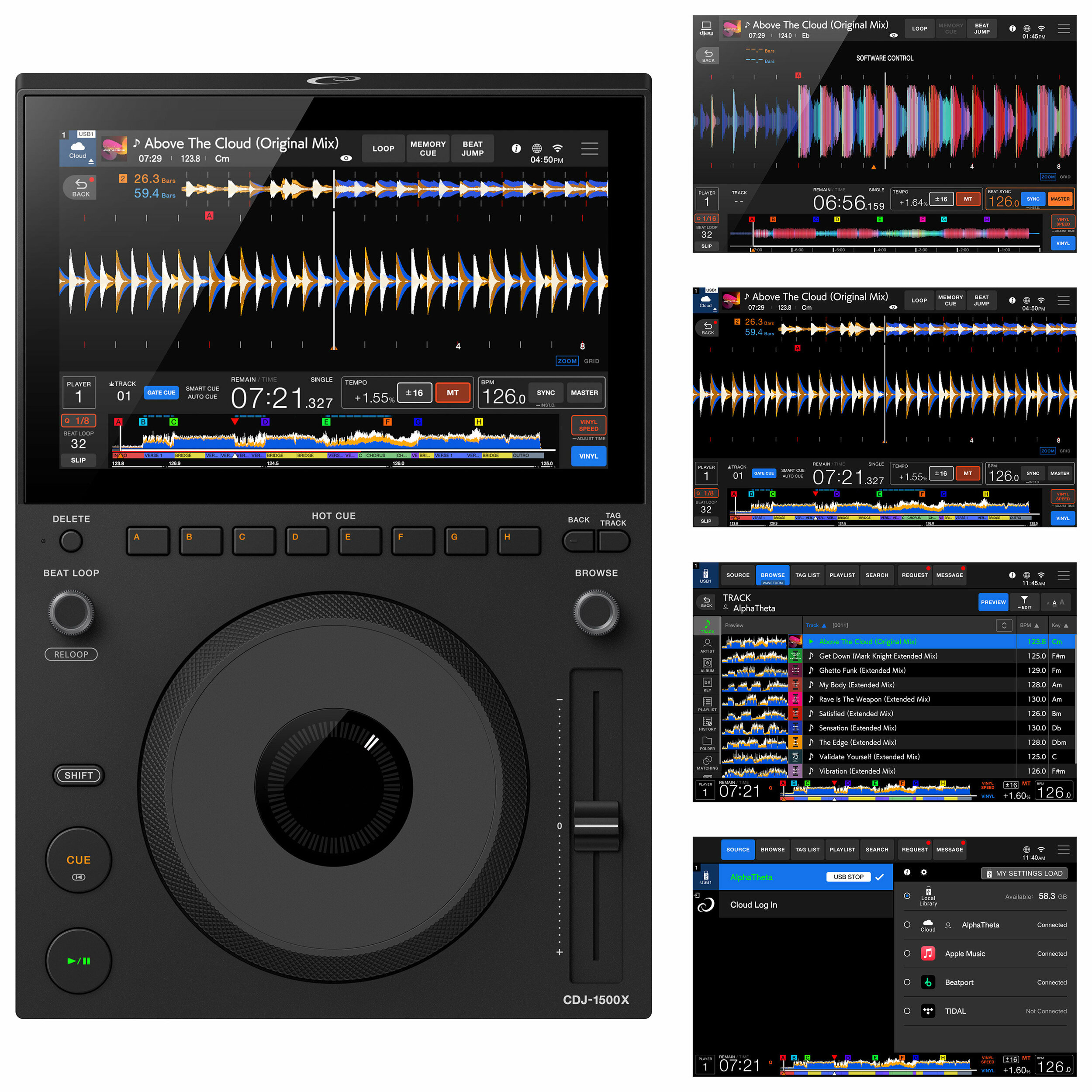Open the MATCHING category in the browse sidebar
Image resolution: width=1092 pixels, height=1092 pixels.
tap(707, 763)
